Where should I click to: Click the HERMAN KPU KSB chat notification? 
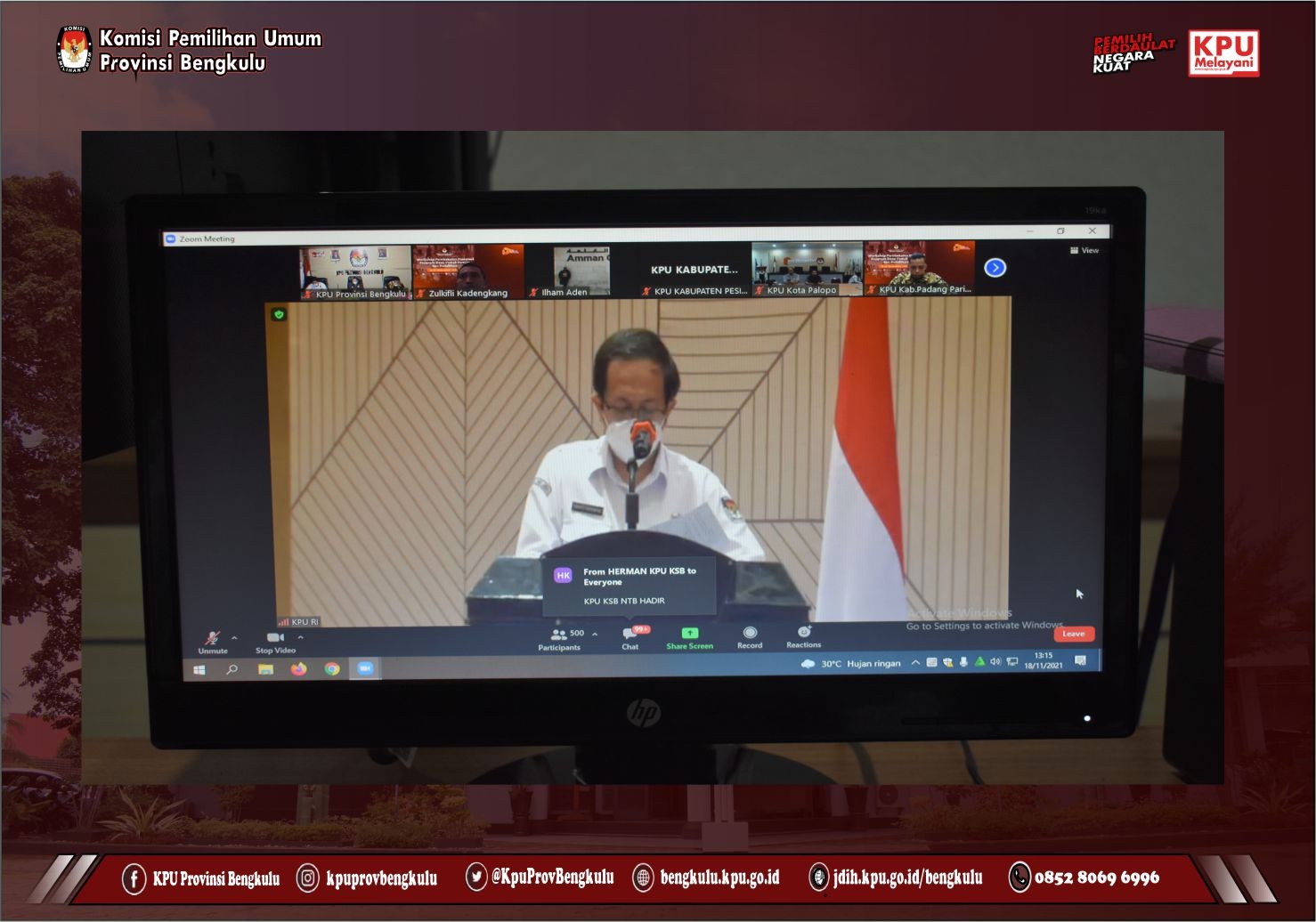coord(630,586)
